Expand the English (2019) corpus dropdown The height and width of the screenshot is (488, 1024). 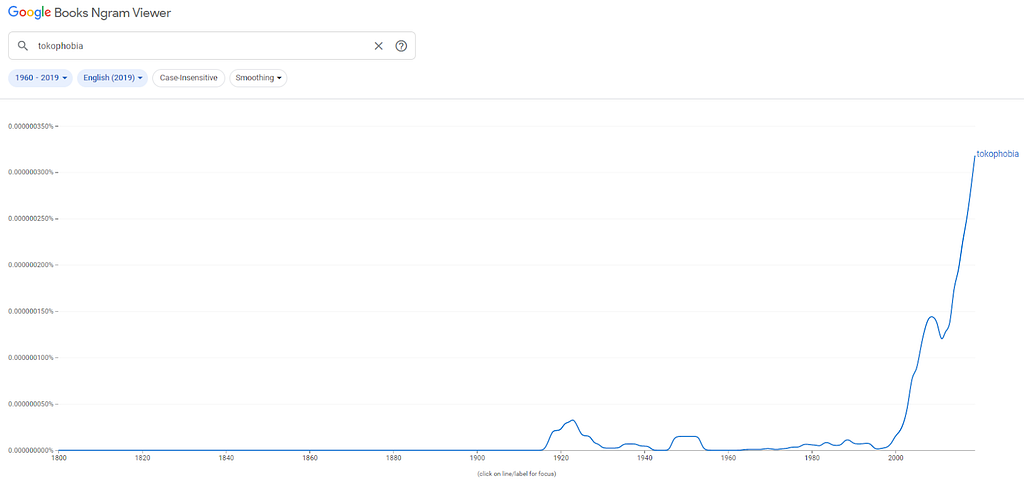point(112,78)
